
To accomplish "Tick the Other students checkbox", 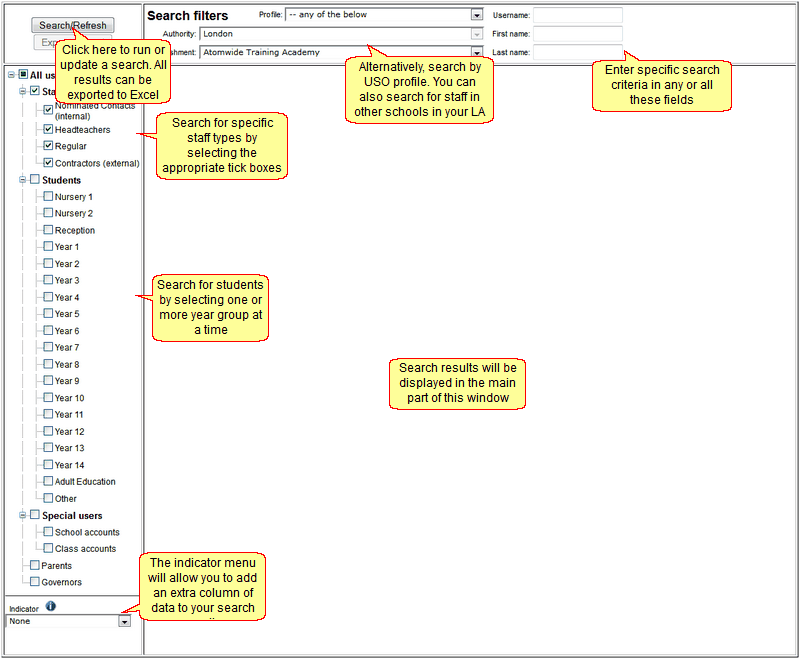I will tap(48, 498).
